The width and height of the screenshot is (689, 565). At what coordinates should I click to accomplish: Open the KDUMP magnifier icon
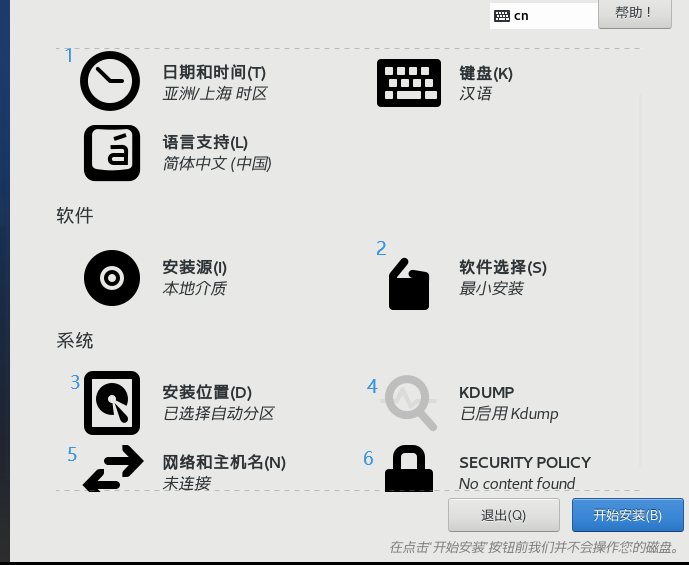click(410, 402)
